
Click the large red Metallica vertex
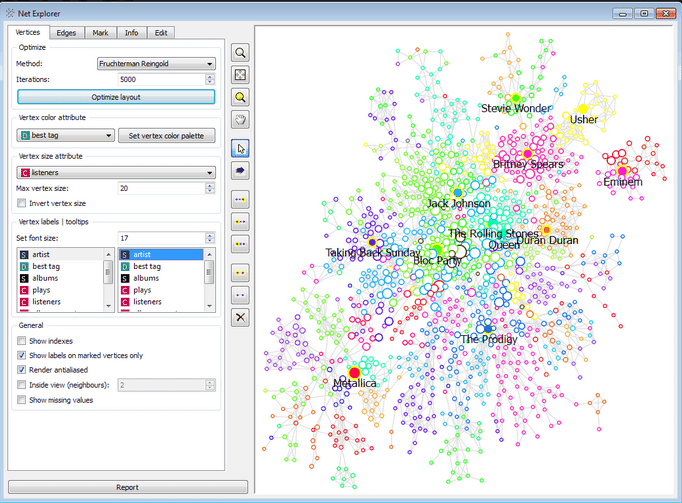coord(353,372)
